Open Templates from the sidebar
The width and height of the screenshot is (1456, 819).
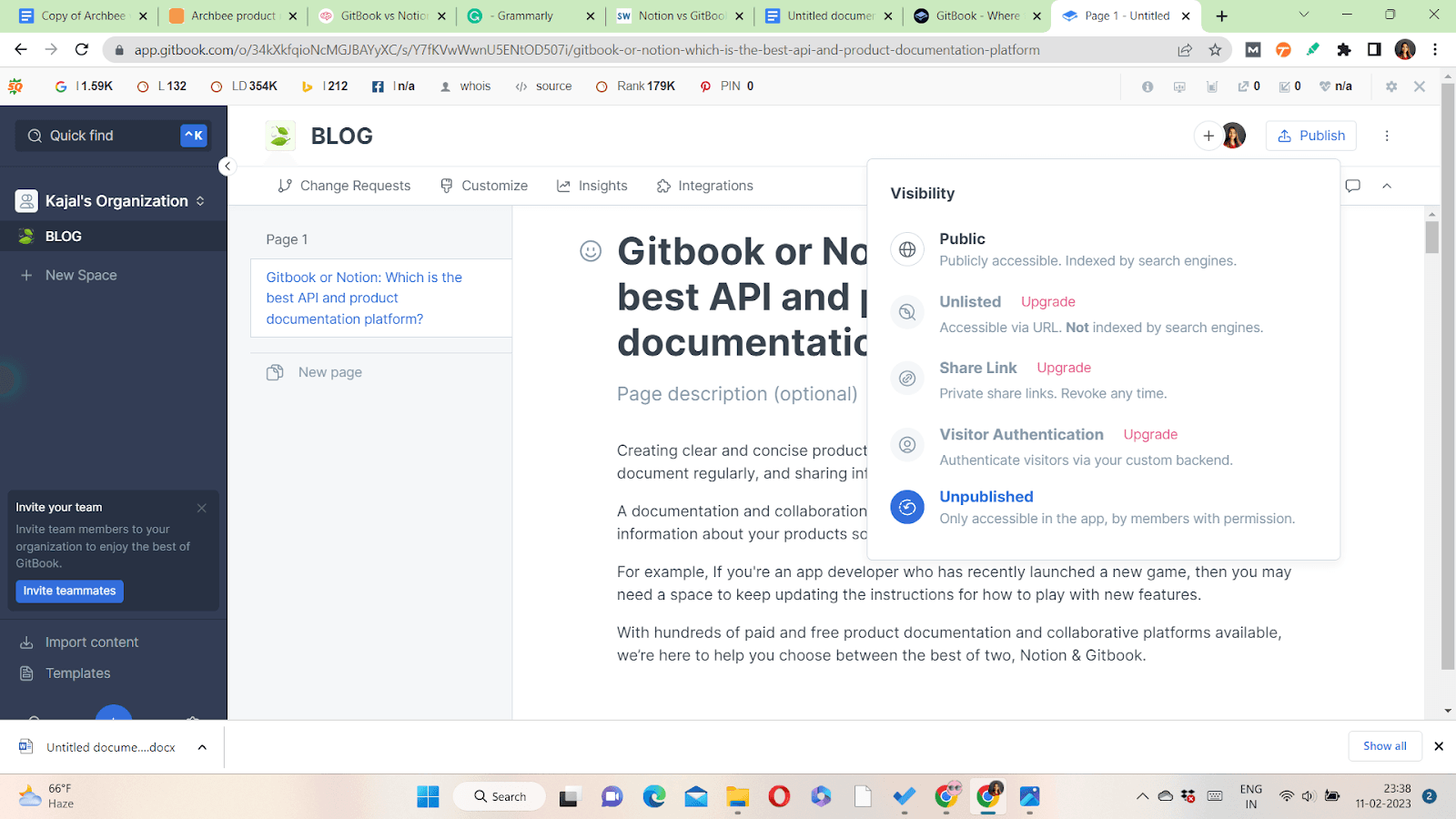[x=77, y=673]
